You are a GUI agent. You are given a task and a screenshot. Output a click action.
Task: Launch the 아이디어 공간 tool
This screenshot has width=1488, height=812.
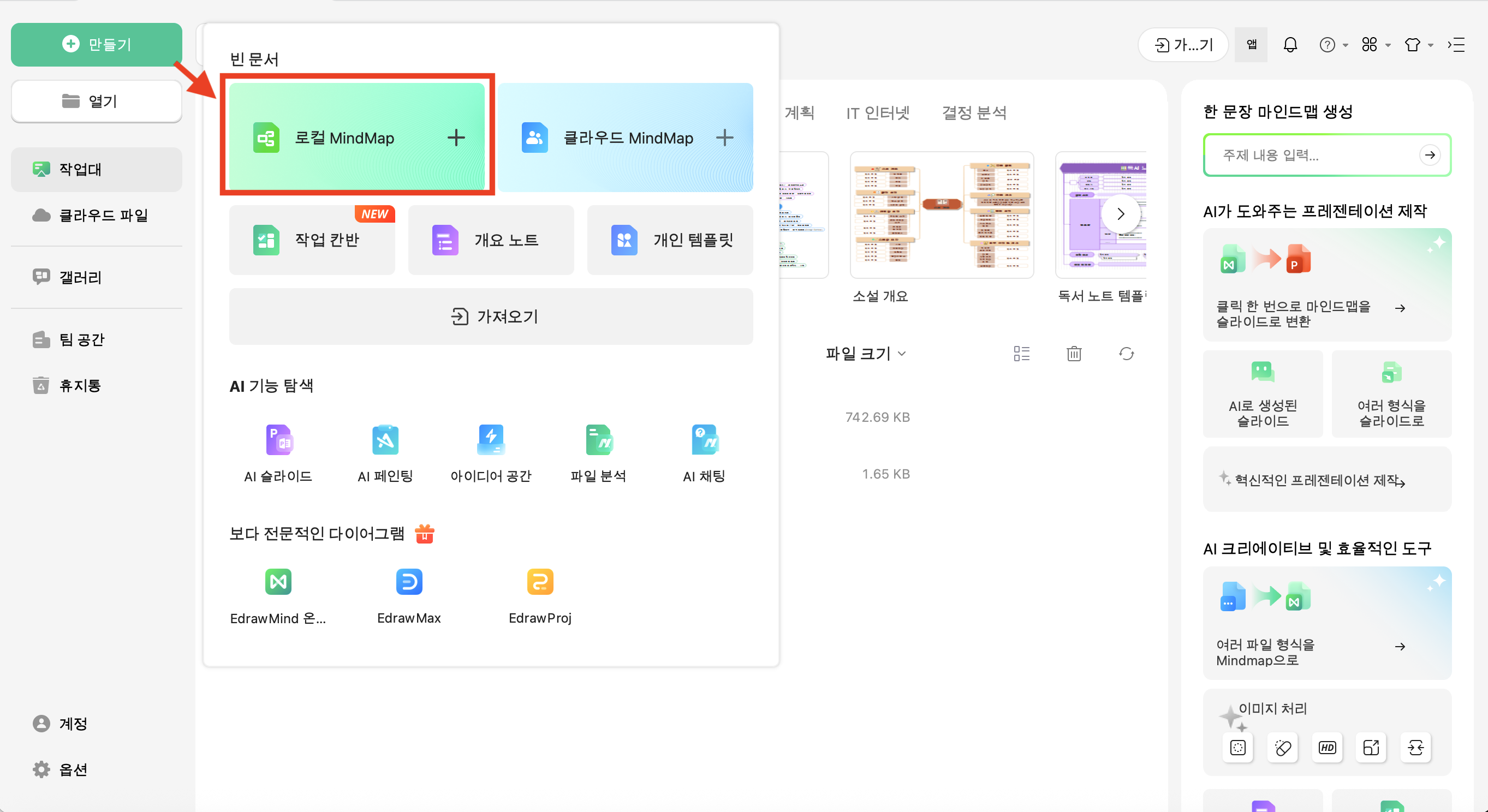pyautogui.click(x=490, y=440)
